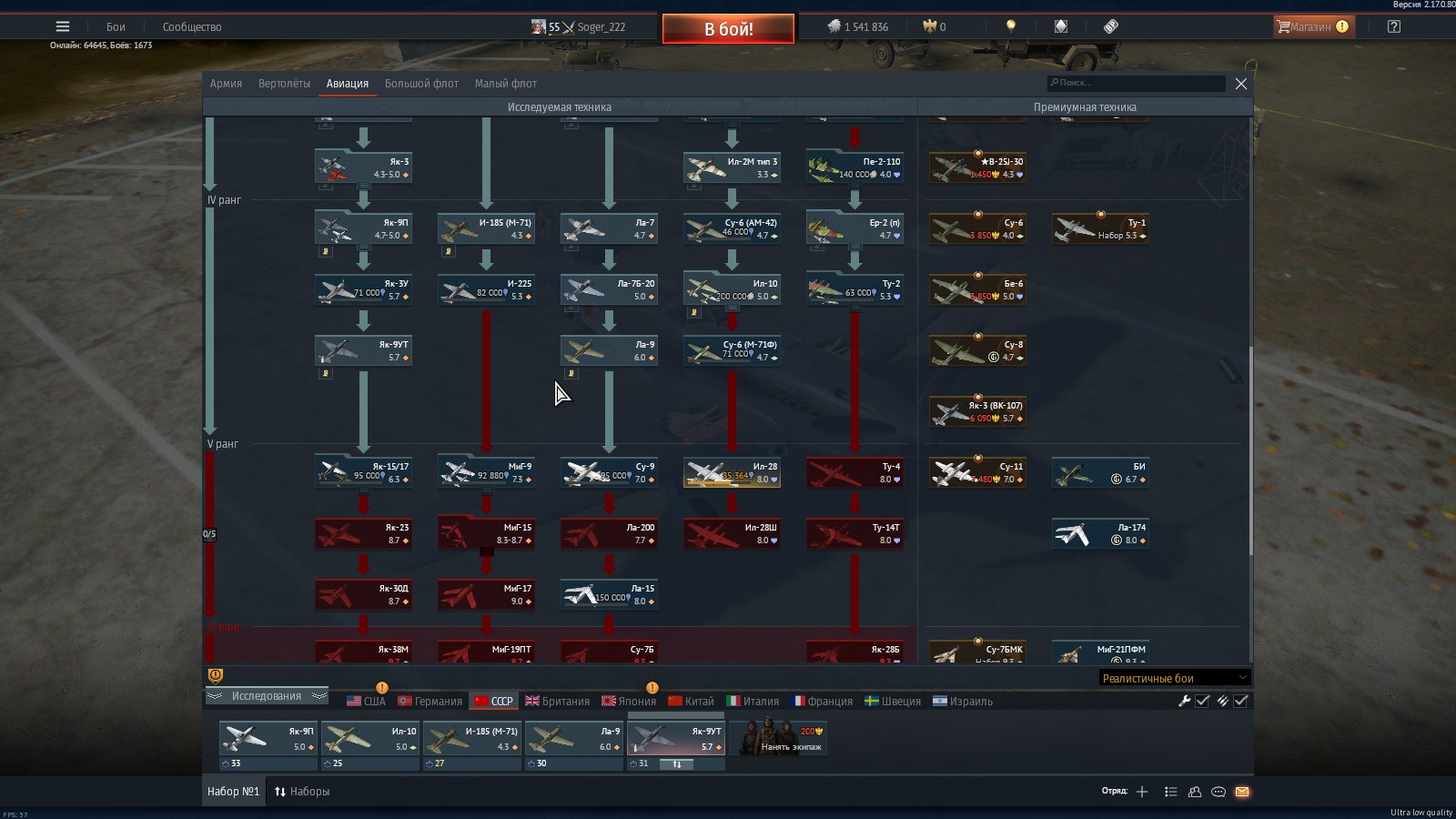Open the Сообщество menu
The width and height of the screenshot is (1456, 819).
click(x=192, y=26)
